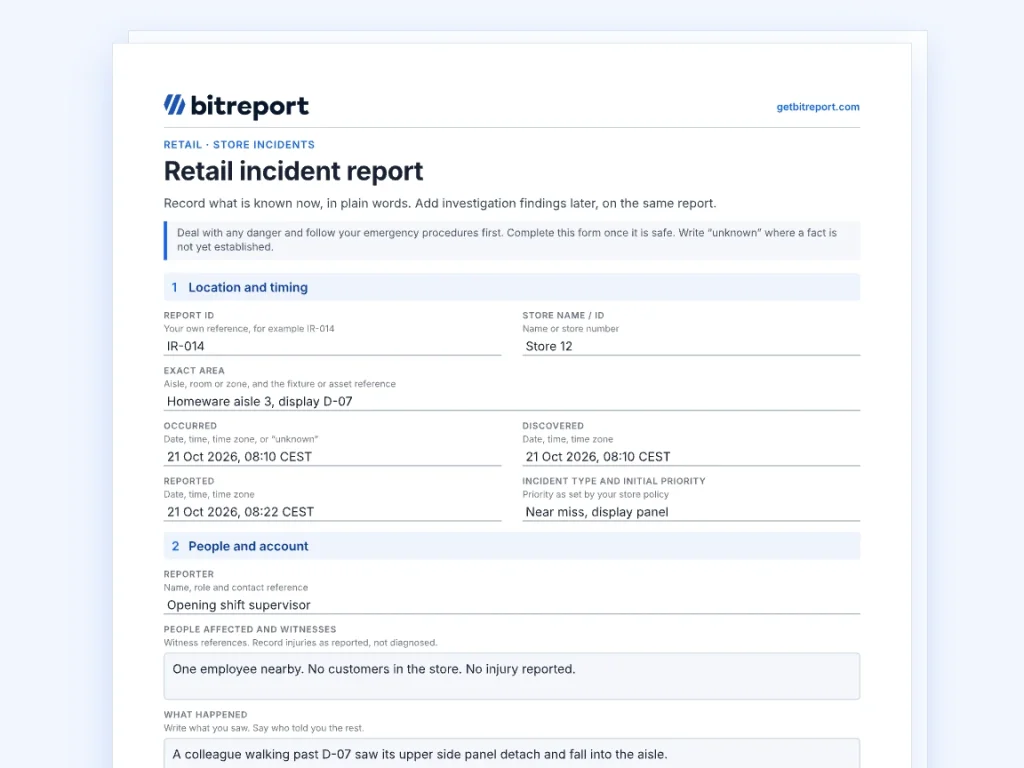Click the OCCURRED label
The width and height of the screenshot is (1024, 768).
click(190, 426)
